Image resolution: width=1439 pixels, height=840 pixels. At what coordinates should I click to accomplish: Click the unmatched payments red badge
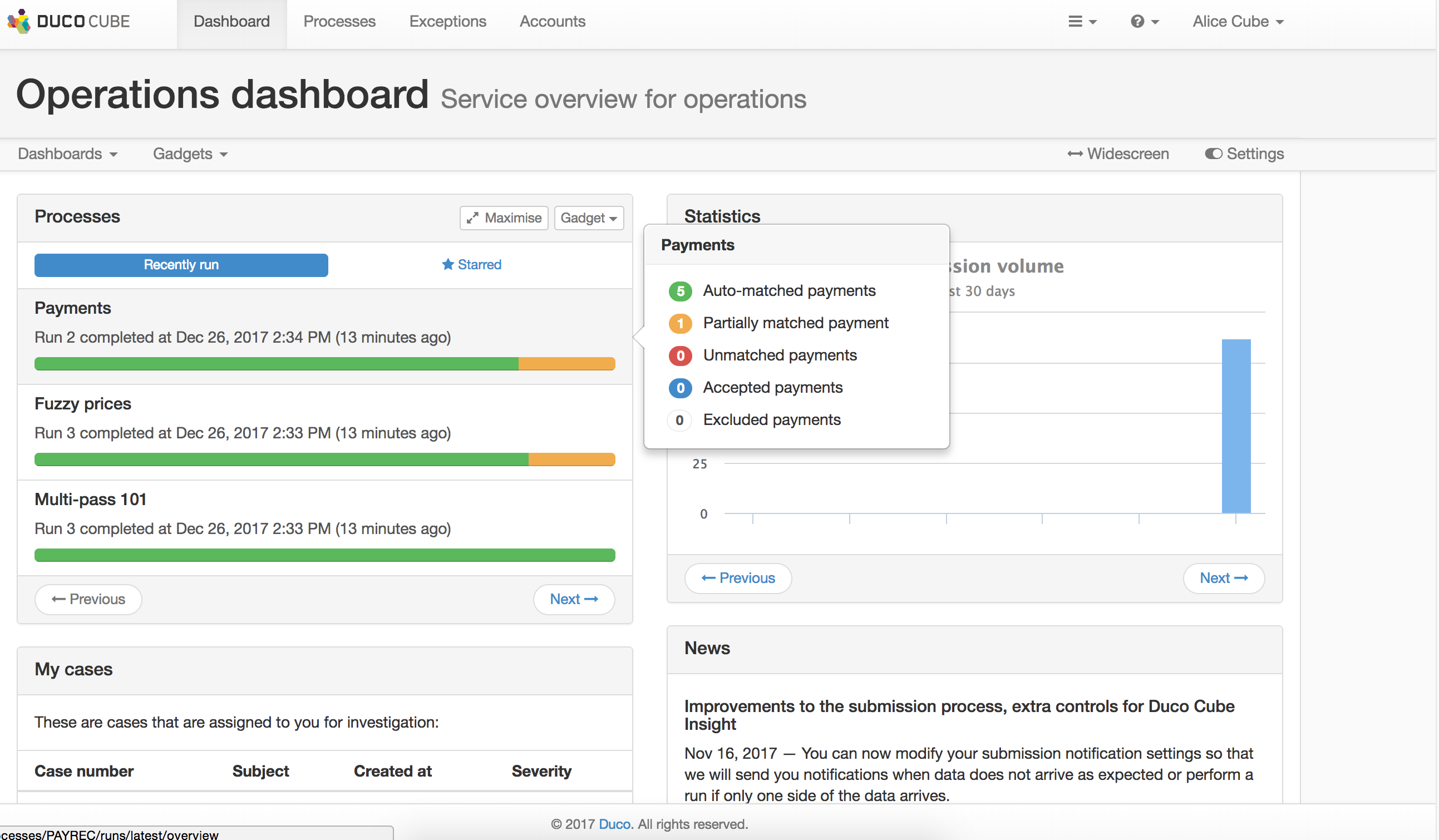point(679,355)
